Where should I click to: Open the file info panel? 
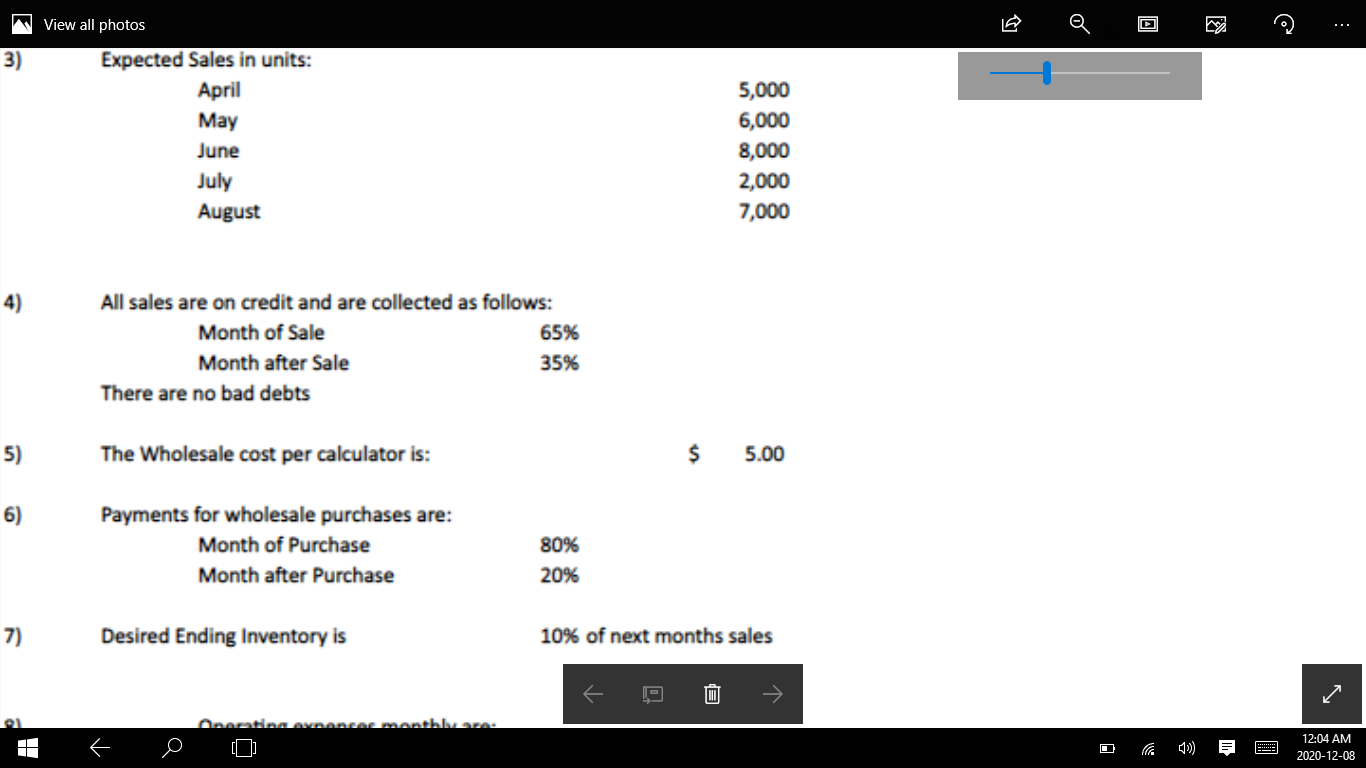click(653, 693)
